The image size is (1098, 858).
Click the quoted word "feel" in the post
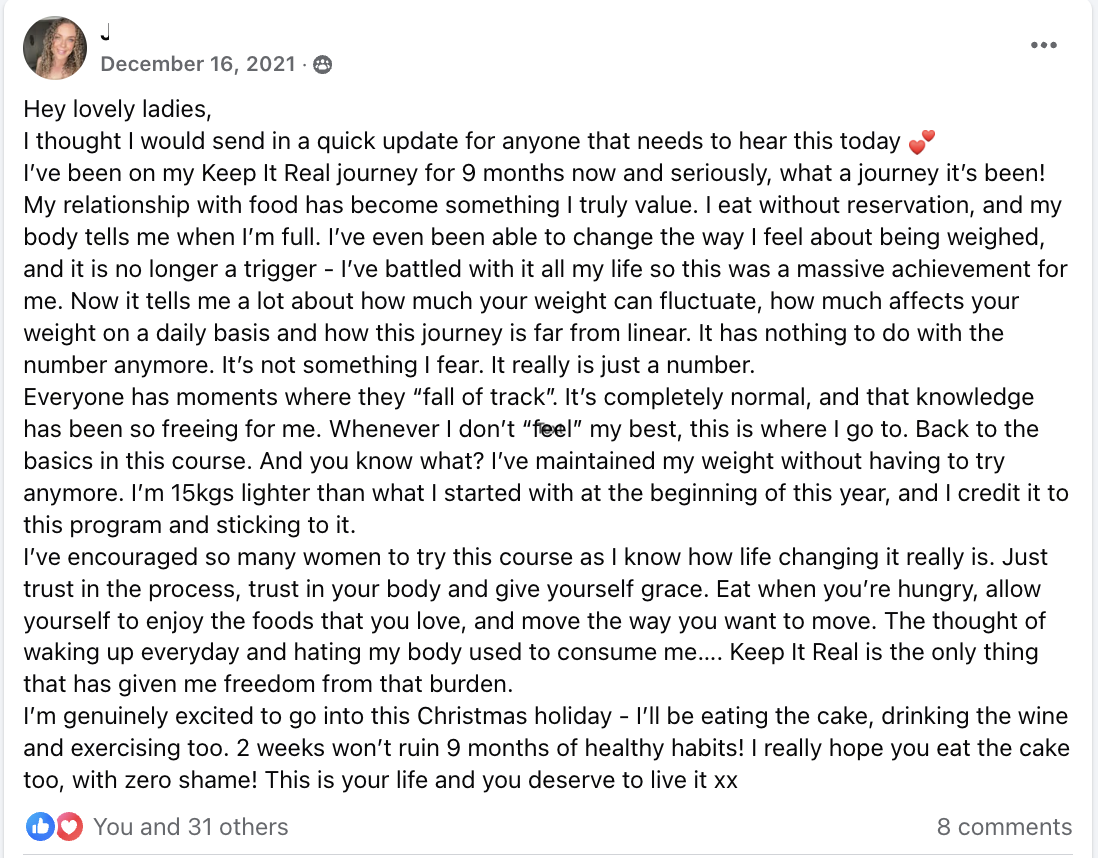click(553, 429)
